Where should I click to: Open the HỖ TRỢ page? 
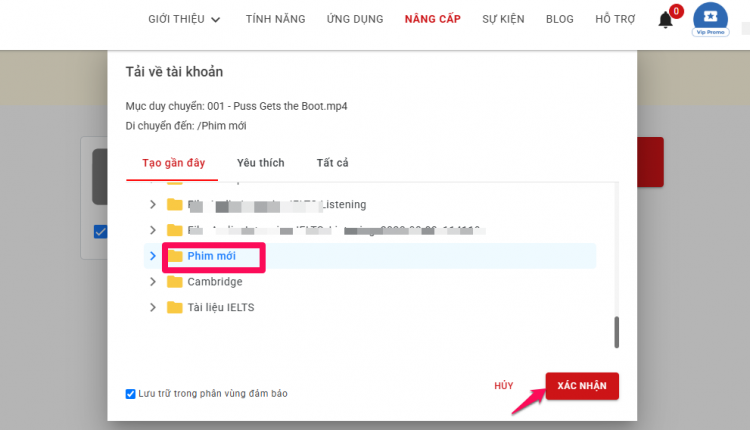615,19
